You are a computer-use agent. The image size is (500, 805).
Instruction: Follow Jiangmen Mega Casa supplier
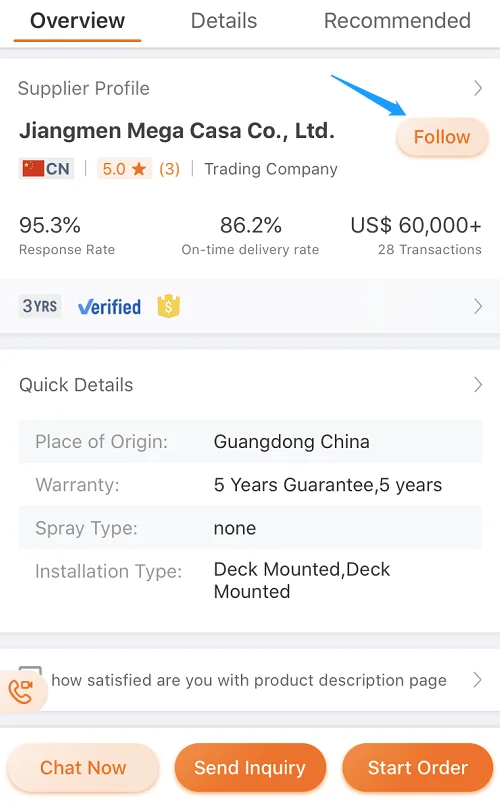click(442, 137)
